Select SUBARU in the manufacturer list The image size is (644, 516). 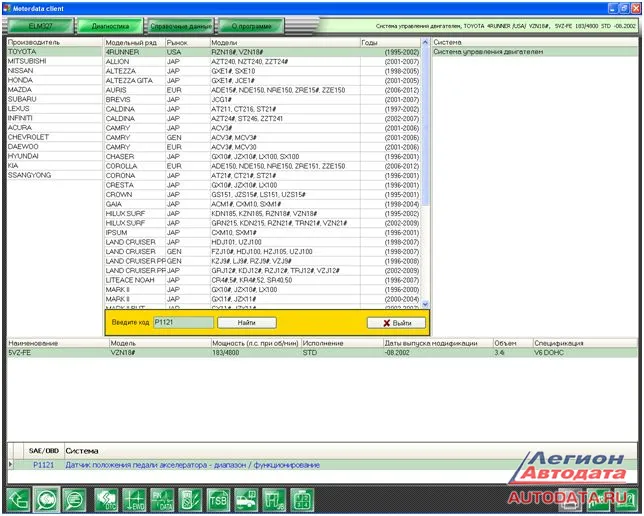click(54, 99)
